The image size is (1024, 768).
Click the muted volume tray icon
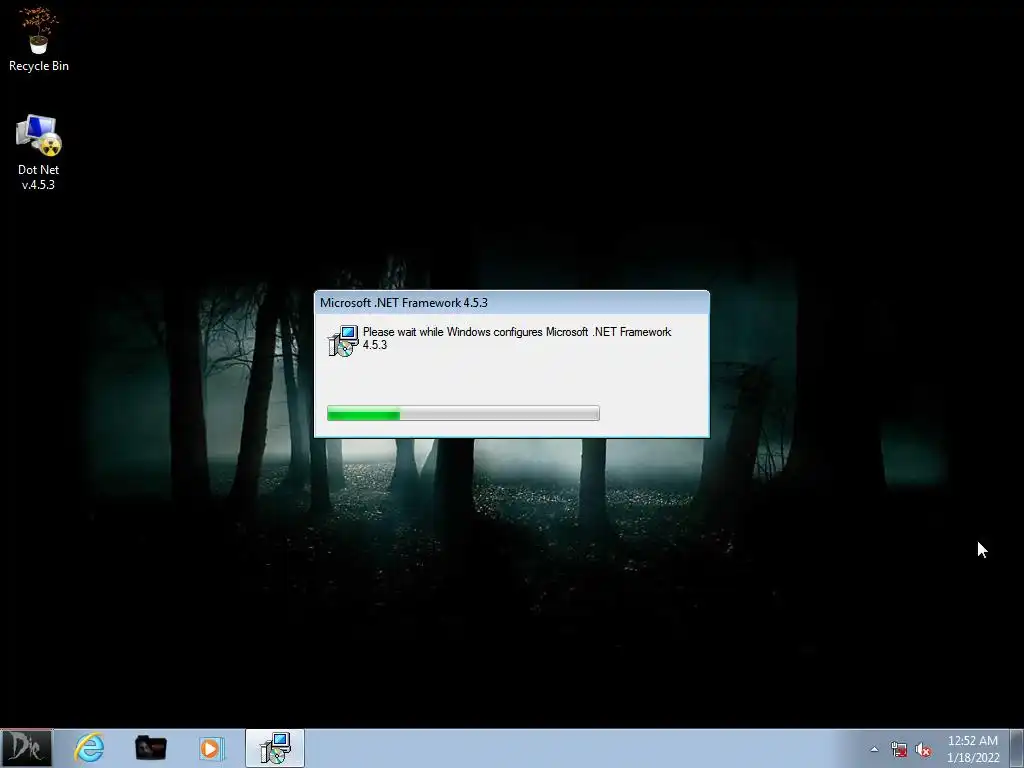point(923,749)
